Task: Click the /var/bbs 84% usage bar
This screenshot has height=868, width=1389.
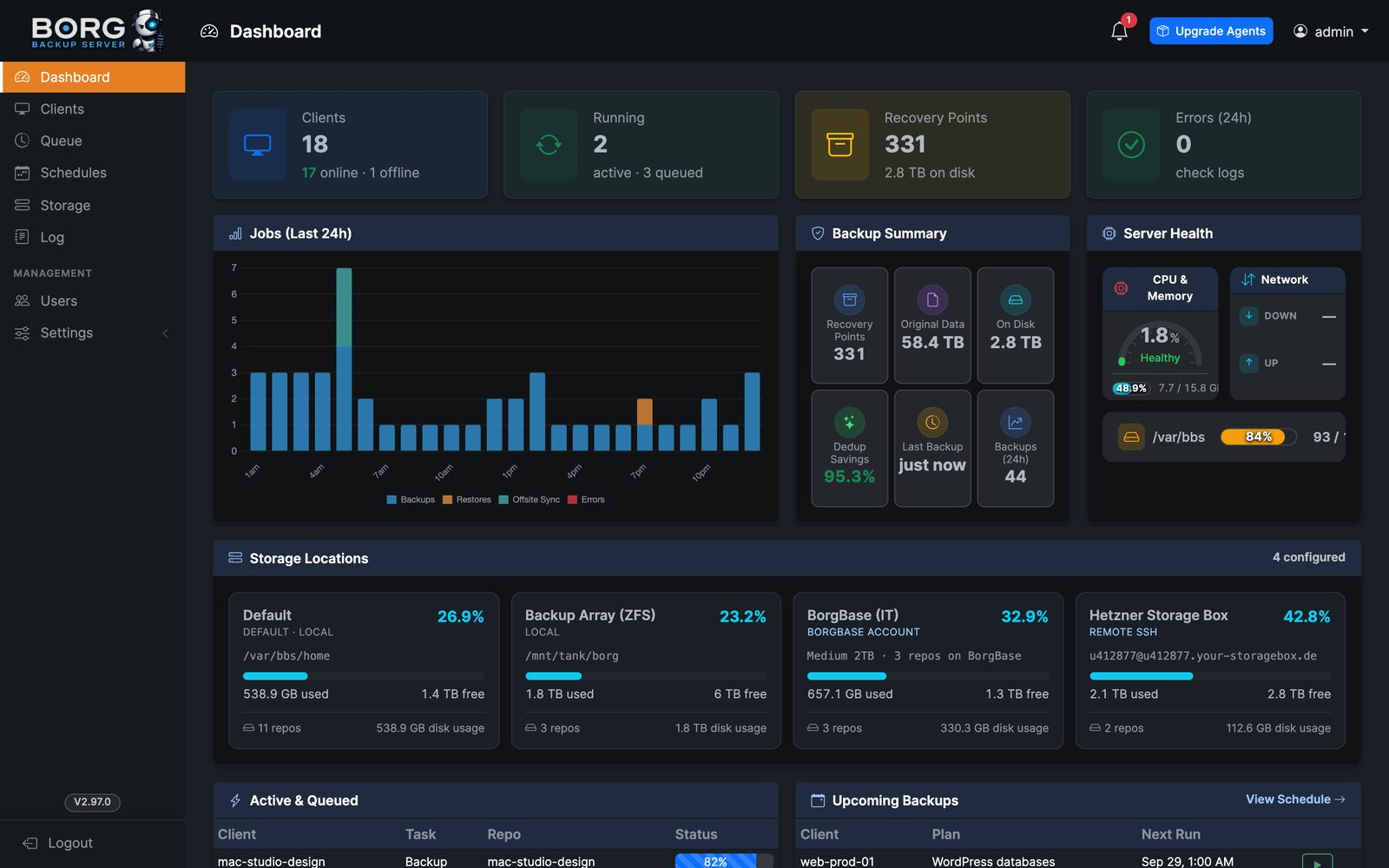Action: [1259, 437]
